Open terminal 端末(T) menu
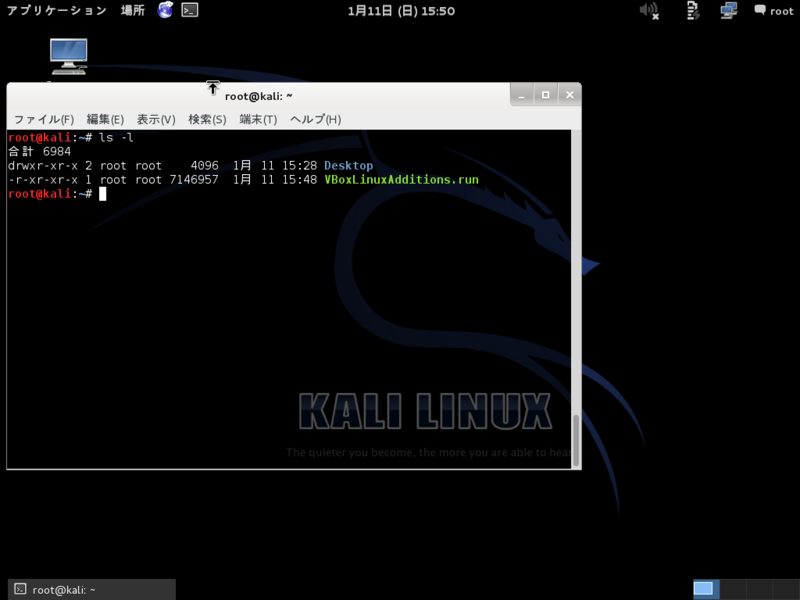 [258, 119]
